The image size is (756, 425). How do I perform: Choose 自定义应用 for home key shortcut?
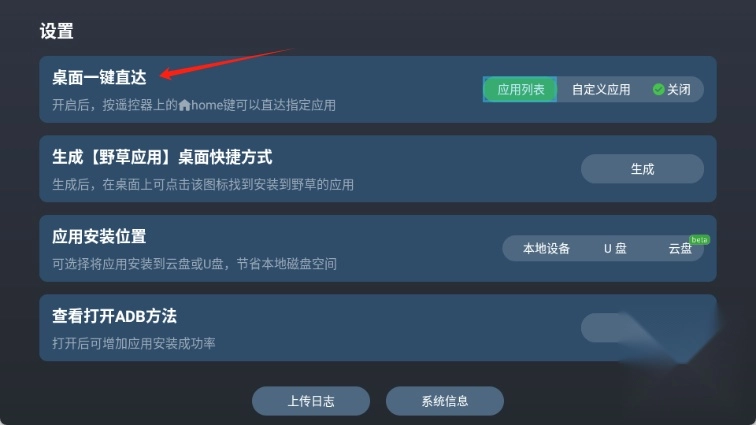pyautogui.click(x=601, y=90)
